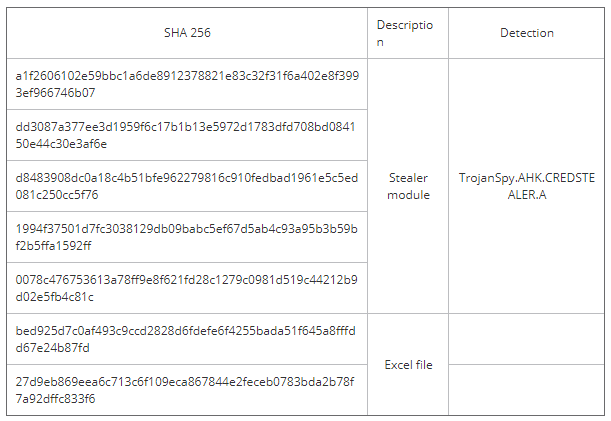Select the hash starting with bed925d7c0af

(x=185, y=340)
